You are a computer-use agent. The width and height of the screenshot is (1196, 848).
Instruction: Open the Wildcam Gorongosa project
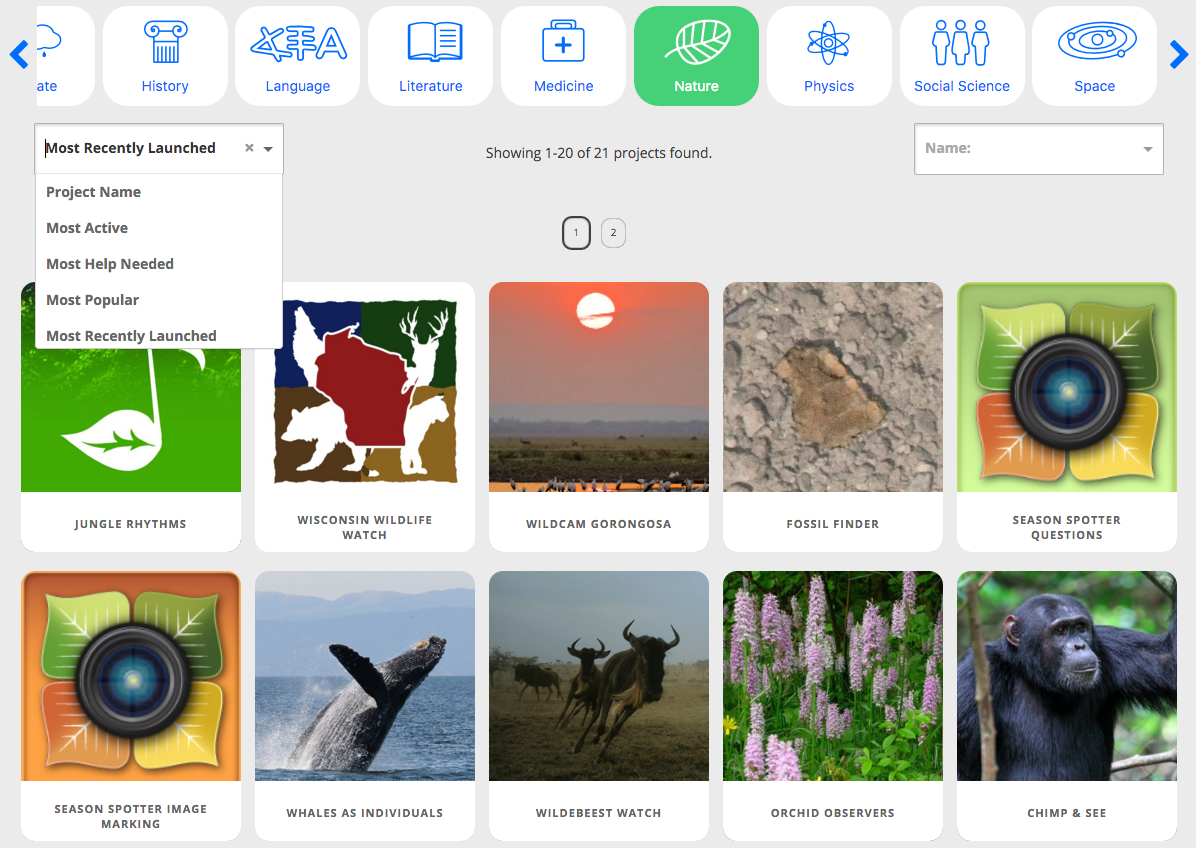(598, 417)
